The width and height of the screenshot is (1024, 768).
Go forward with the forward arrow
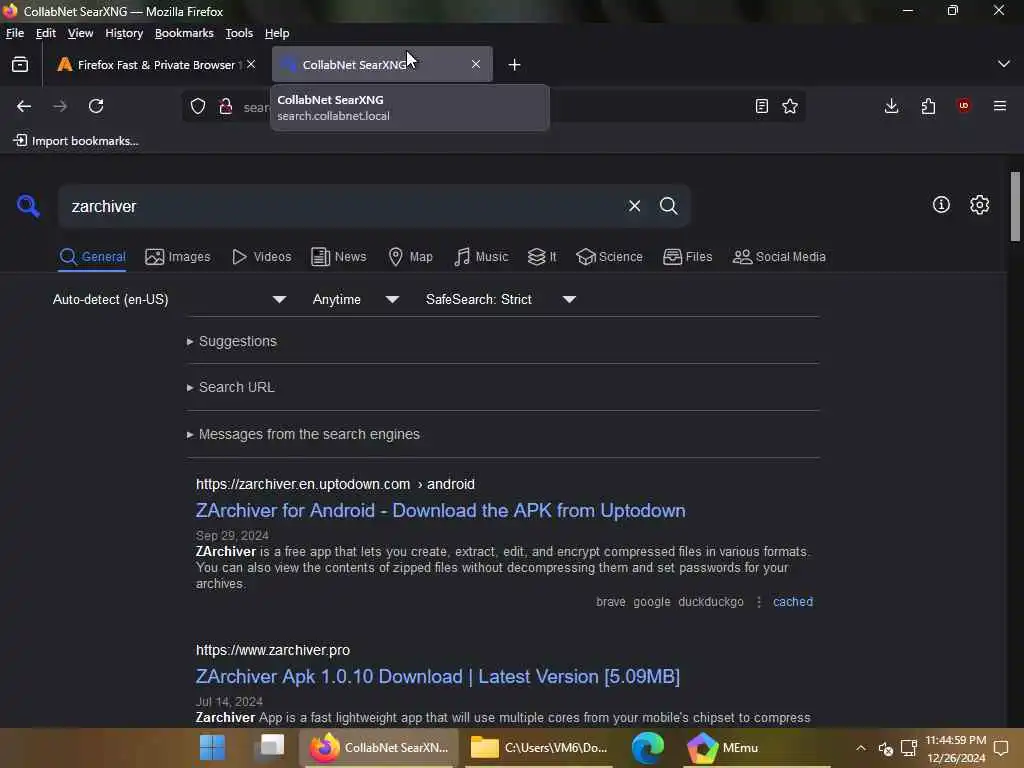(60, 106)
